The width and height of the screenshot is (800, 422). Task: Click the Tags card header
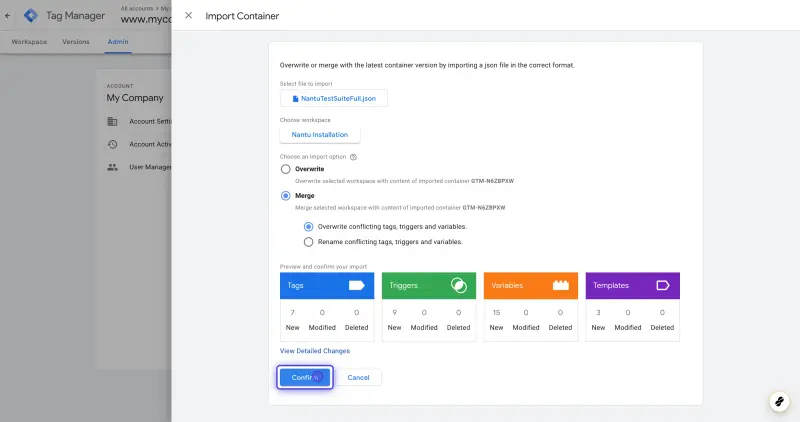327,286
